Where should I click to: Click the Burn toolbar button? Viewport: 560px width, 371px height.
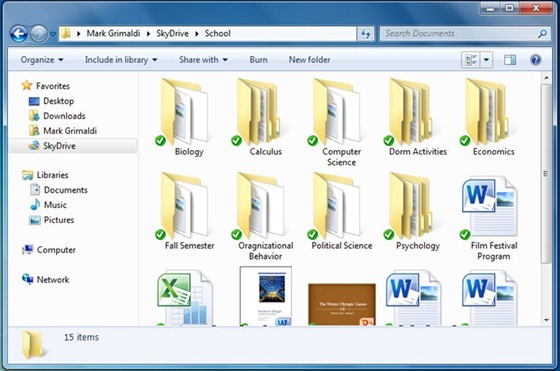click(258, 60)
